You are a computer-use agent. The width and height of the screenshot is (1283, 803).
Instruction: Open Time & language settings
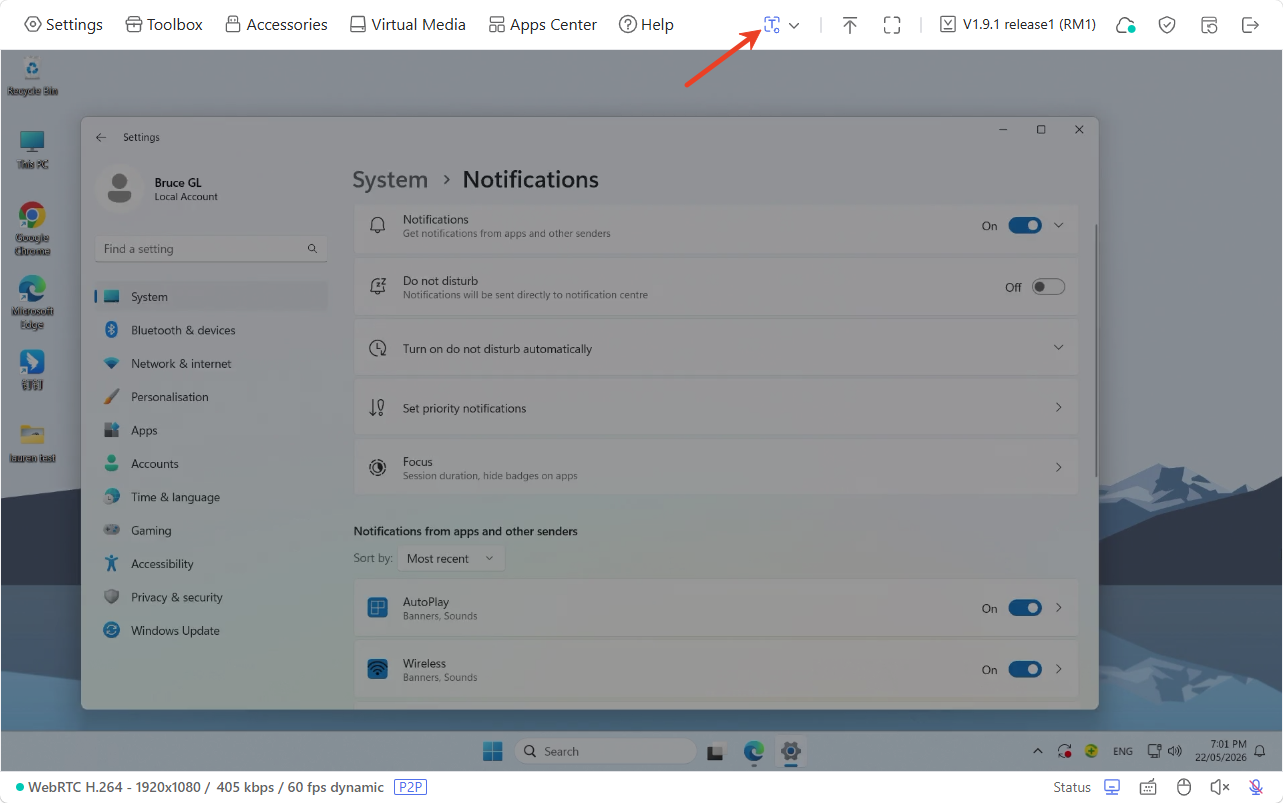click(211, 497)
